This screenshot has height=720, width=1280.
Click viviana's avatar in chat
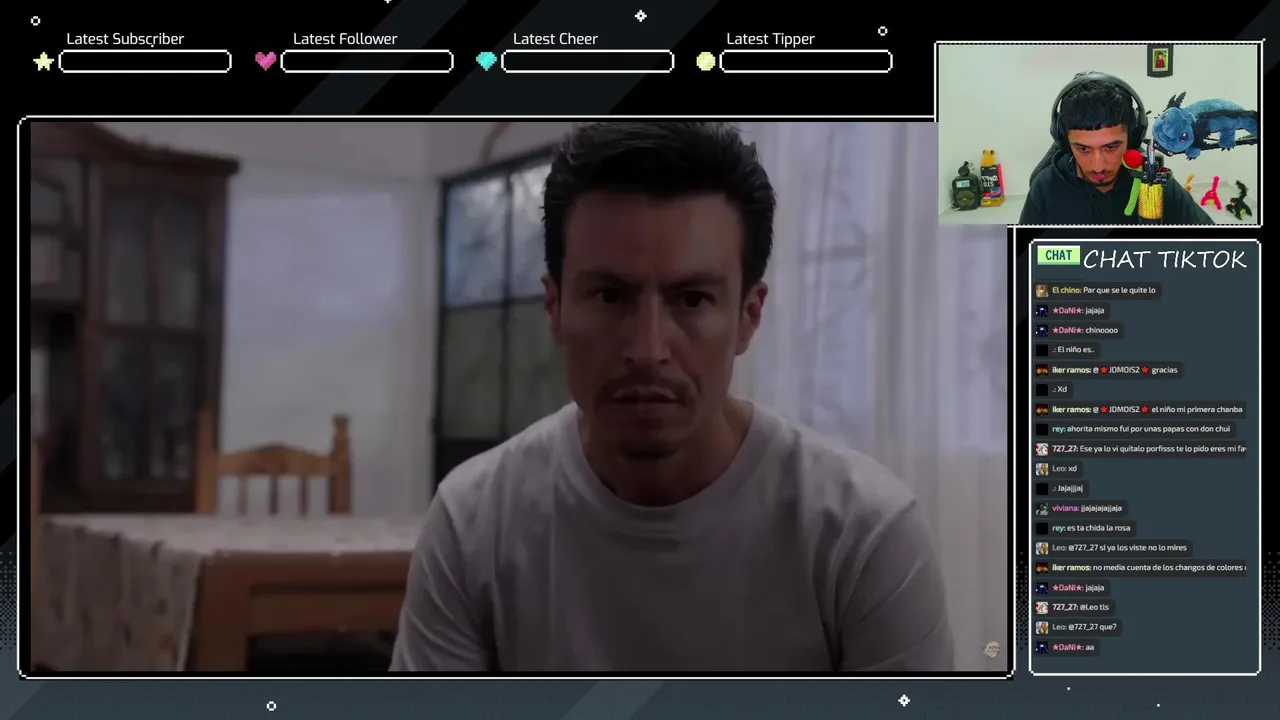pos(1042,508)
